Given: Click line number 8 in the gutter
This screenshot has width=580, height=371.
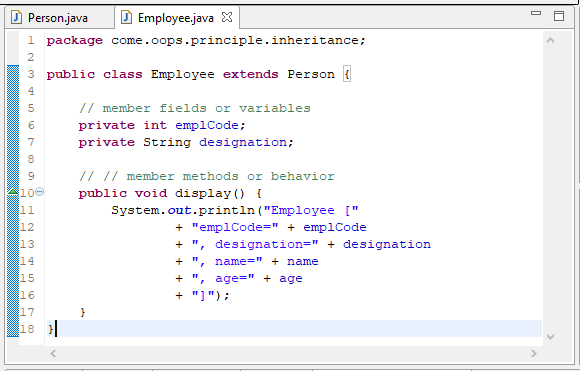Looking at the screenshot, I should (31, 159).
